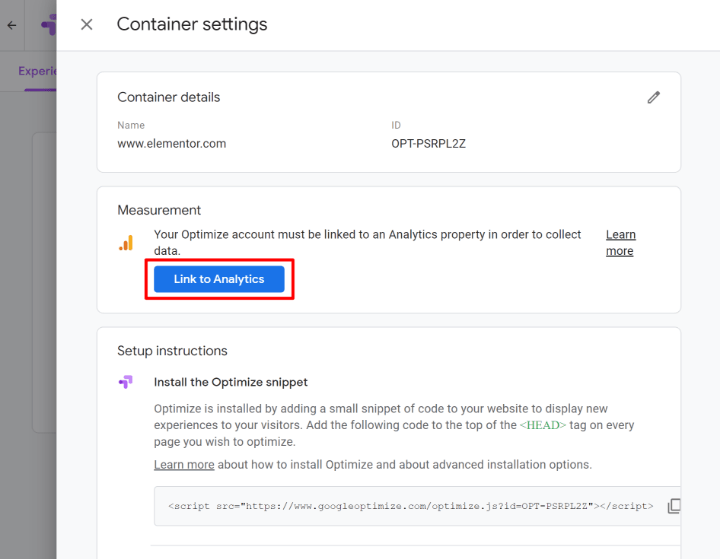The height and width of the screenshot is (559, 720).
Task: Click the Setup instructions section heading
Action: click(172, 351)
